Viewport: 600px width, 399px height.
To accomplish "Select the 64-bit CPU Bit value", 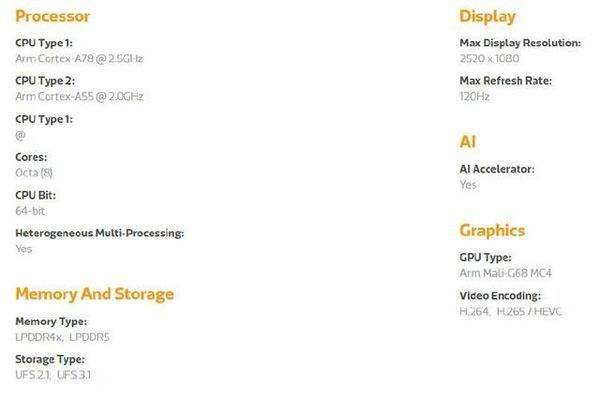I will point(30,211).
